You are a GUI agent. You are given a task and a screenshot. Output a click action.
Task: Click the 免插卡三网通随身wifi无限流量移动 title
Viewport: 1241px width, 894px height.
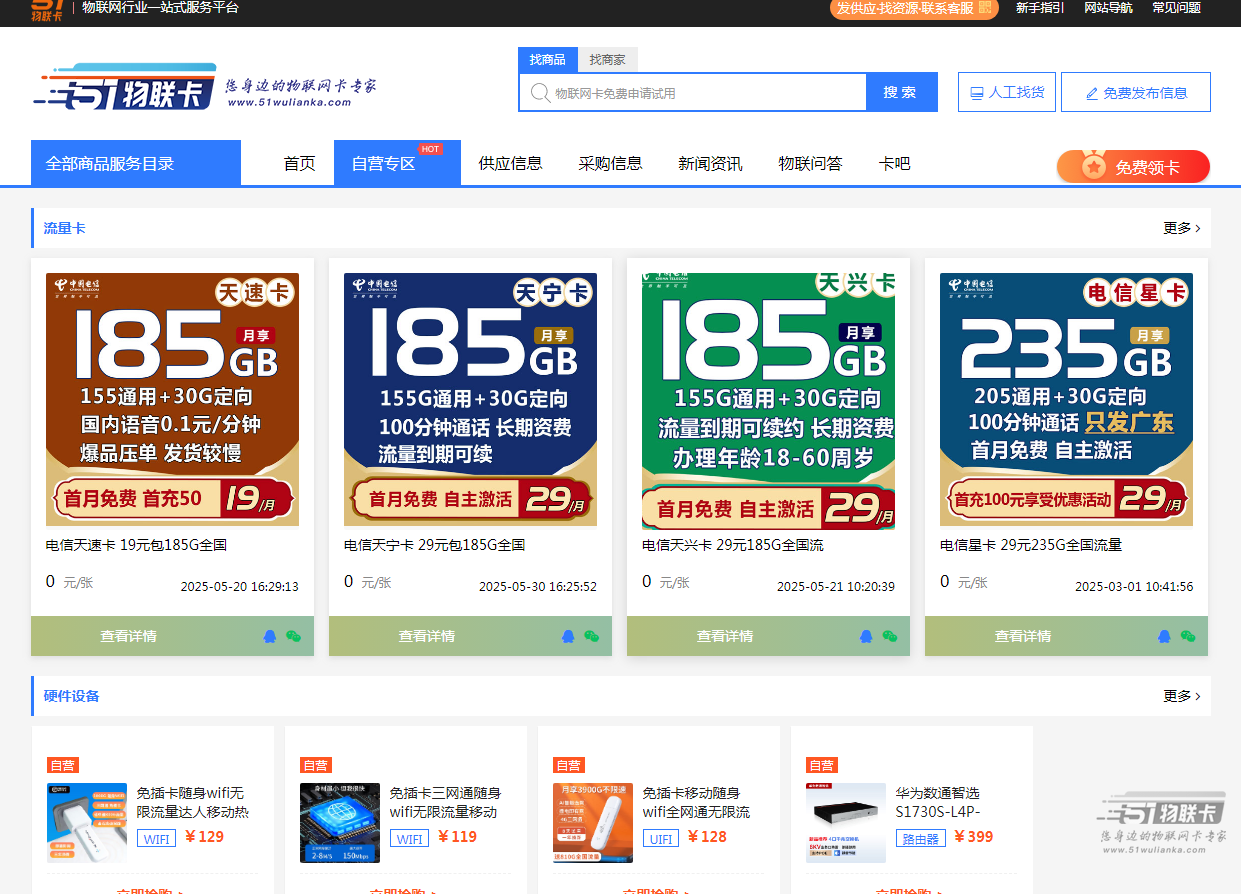[446, 802]
